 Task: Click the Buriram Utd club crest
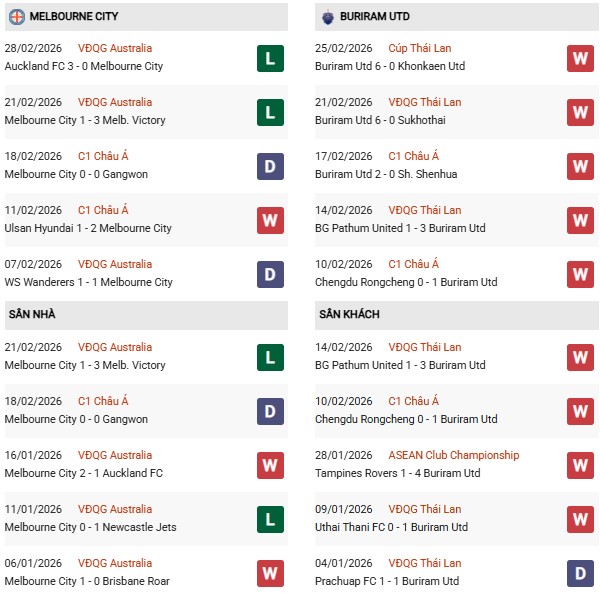(x=328, y=17)
